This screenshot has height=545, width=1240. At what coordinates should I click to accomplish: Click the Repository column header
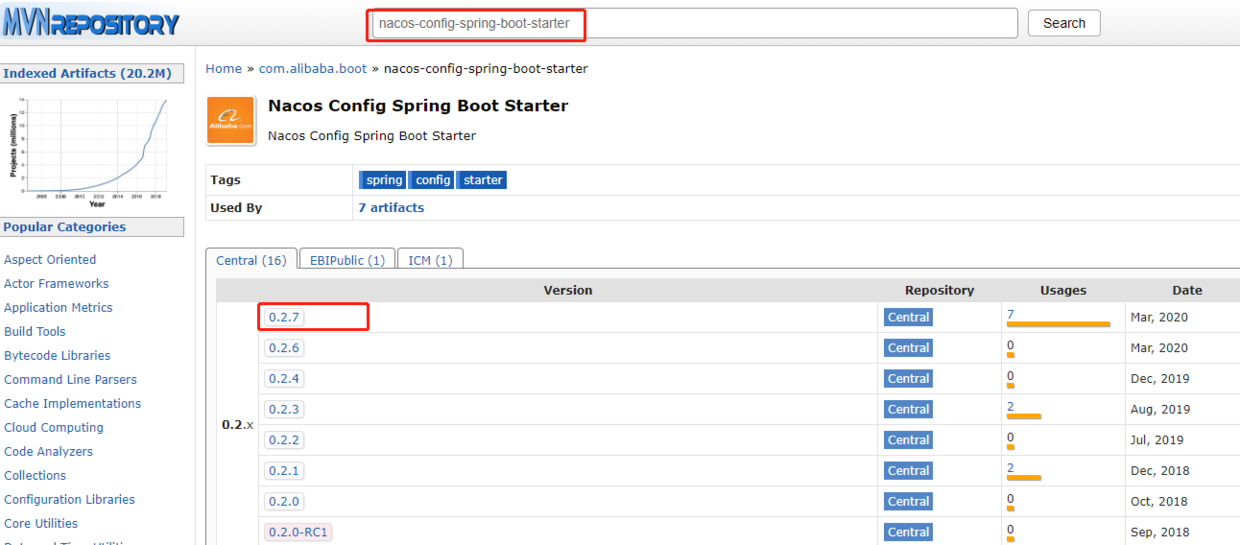click(x=939, y=290)
